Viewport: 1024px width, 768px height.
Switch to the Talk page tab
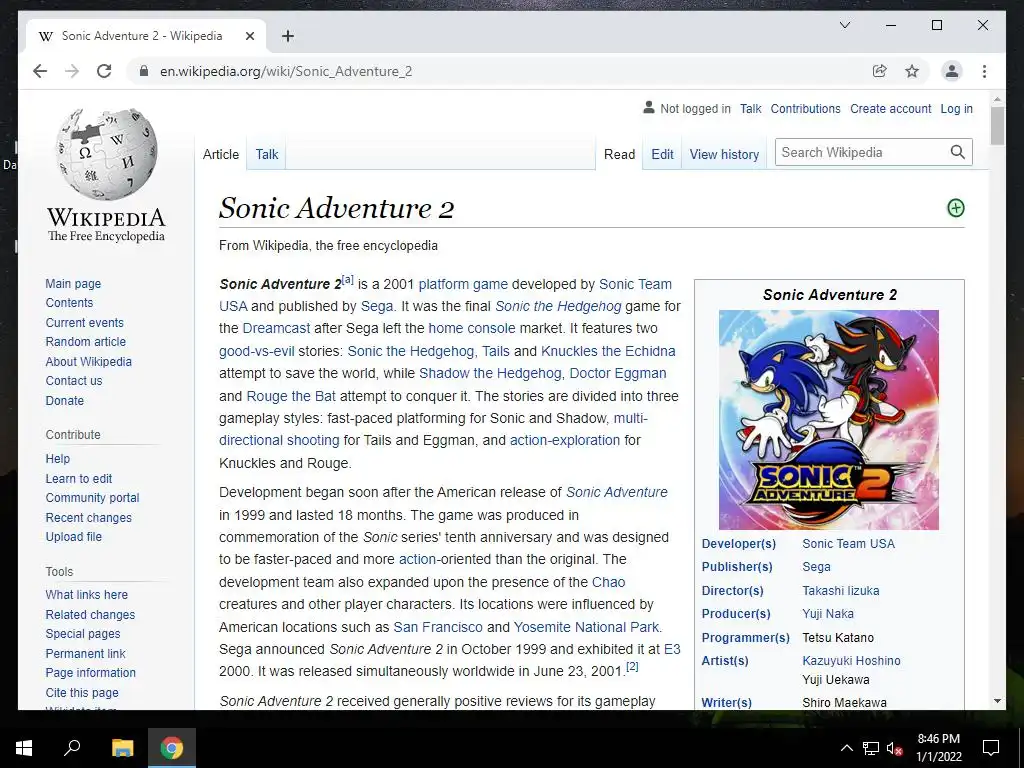click(266, 154)
